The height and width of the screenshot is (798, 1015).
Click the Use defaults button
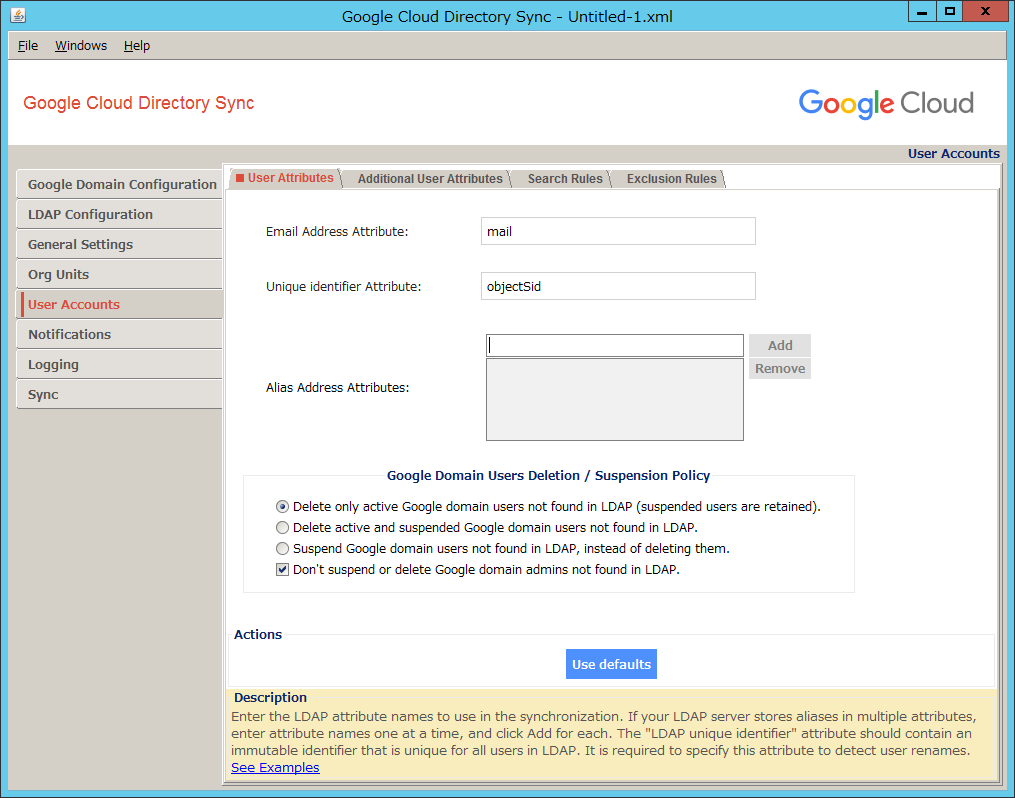[x=611, y=664]
